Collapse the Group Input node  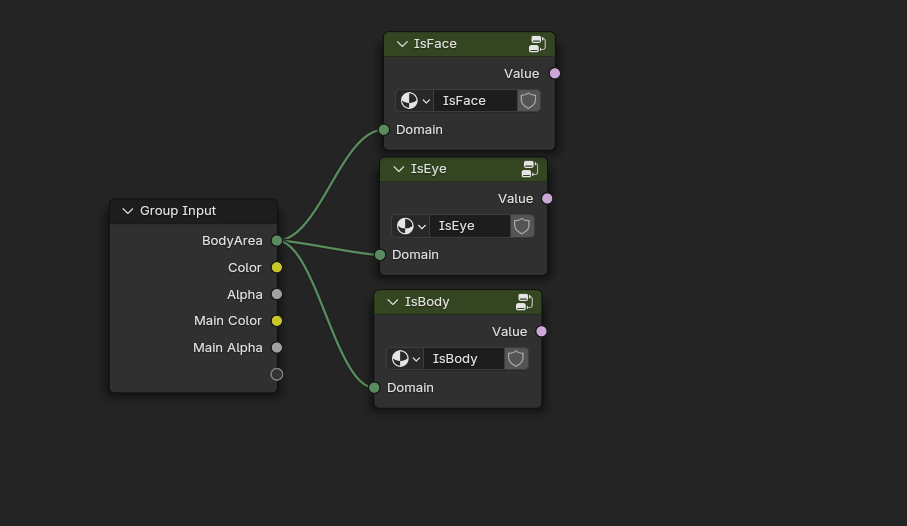click(x=127, y=211)
